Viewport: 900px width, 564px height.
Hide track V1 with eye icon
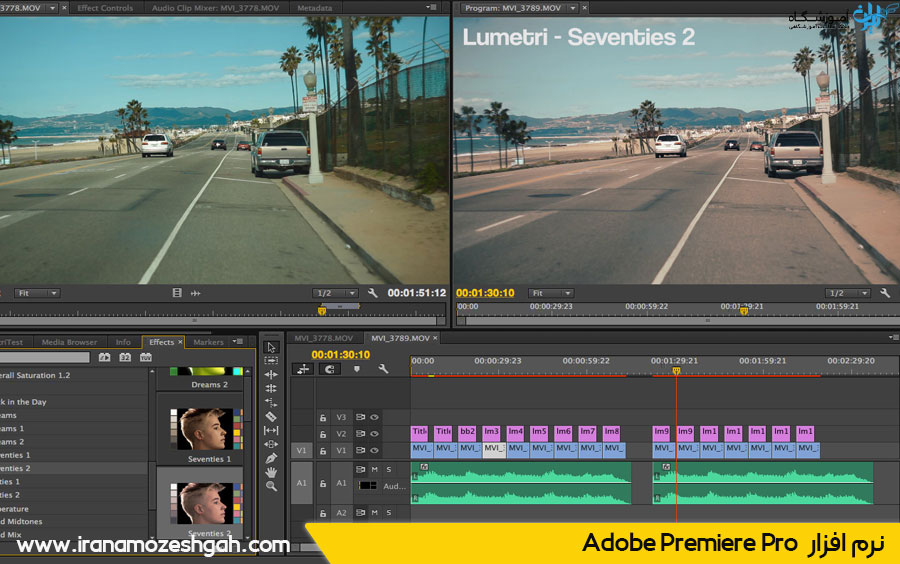pyautogui.click(x=375, y=450)
